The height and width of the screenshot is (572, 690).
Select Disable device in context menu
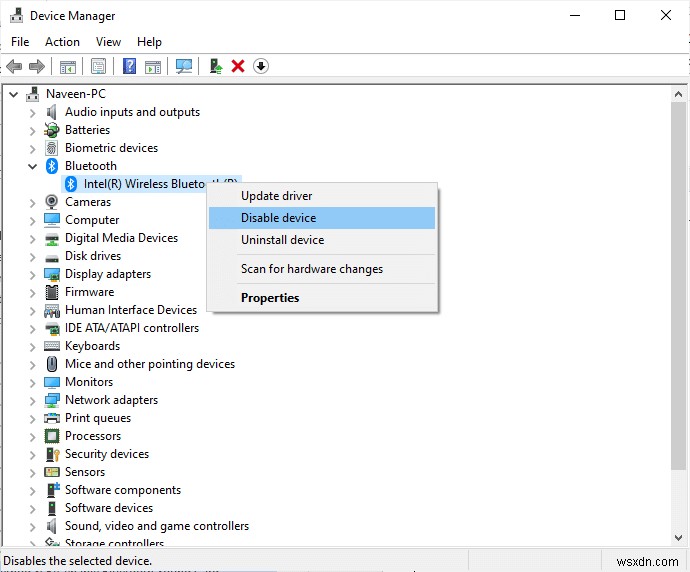(x=322, y=218)
